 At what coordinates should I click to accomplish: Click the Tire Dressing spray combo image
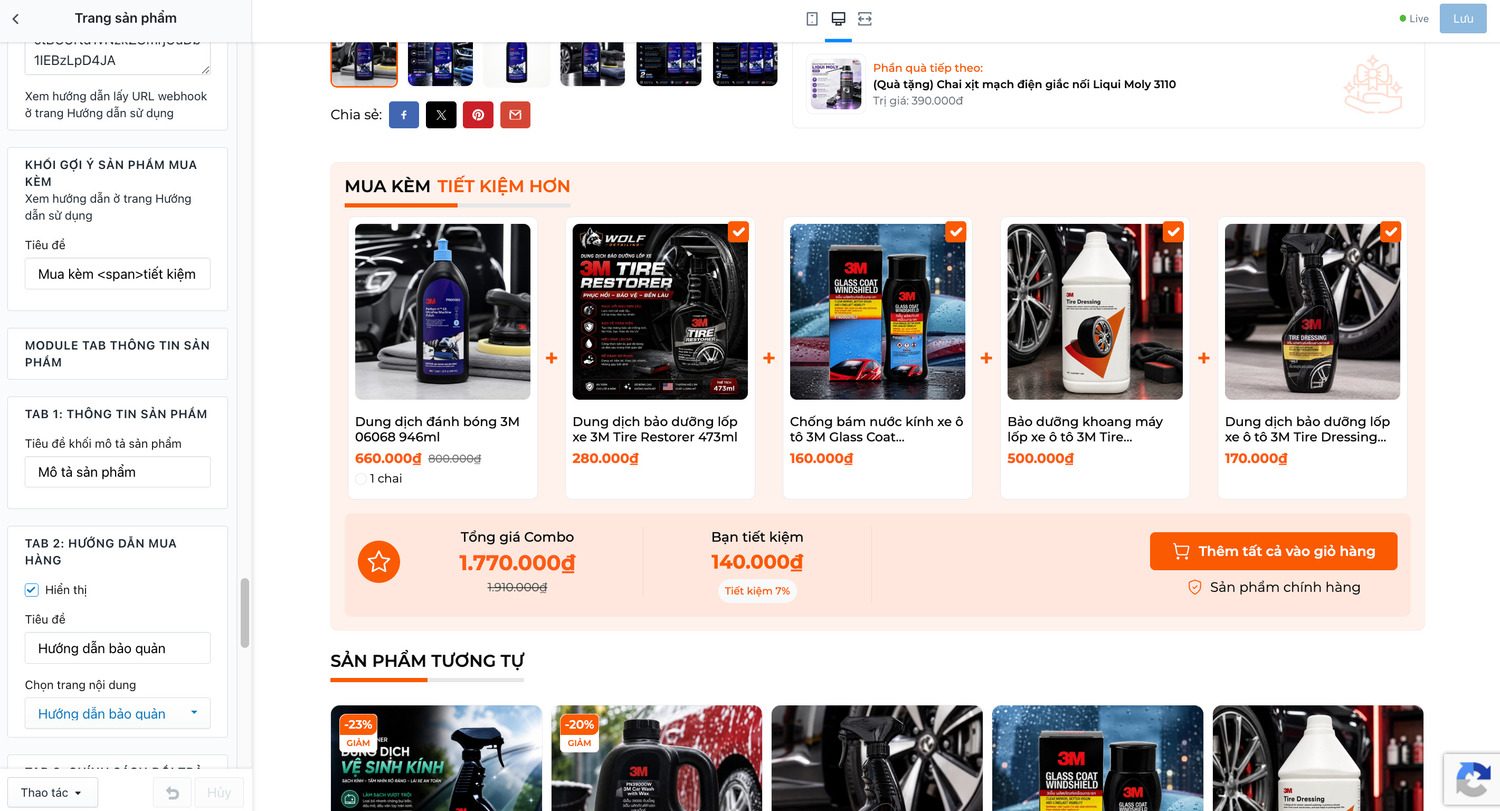1313,312
